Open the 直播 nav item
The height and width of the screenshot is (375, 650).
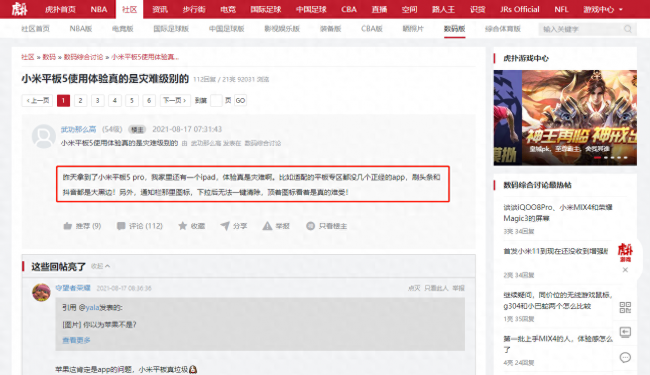[x=379, y=9]
